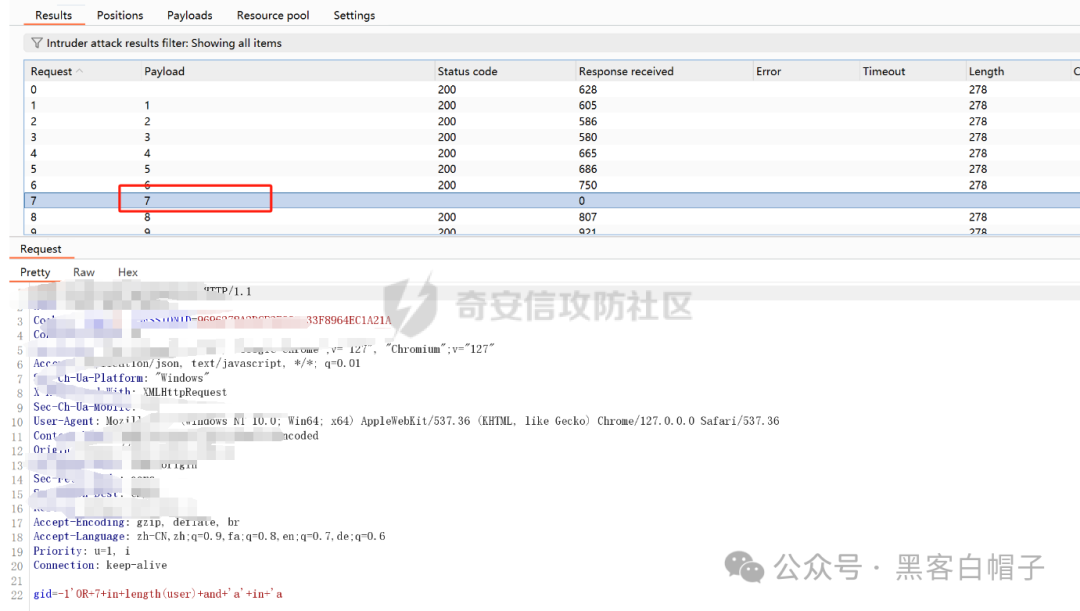Click the XMLHttpRequest header value

[185, 392]
